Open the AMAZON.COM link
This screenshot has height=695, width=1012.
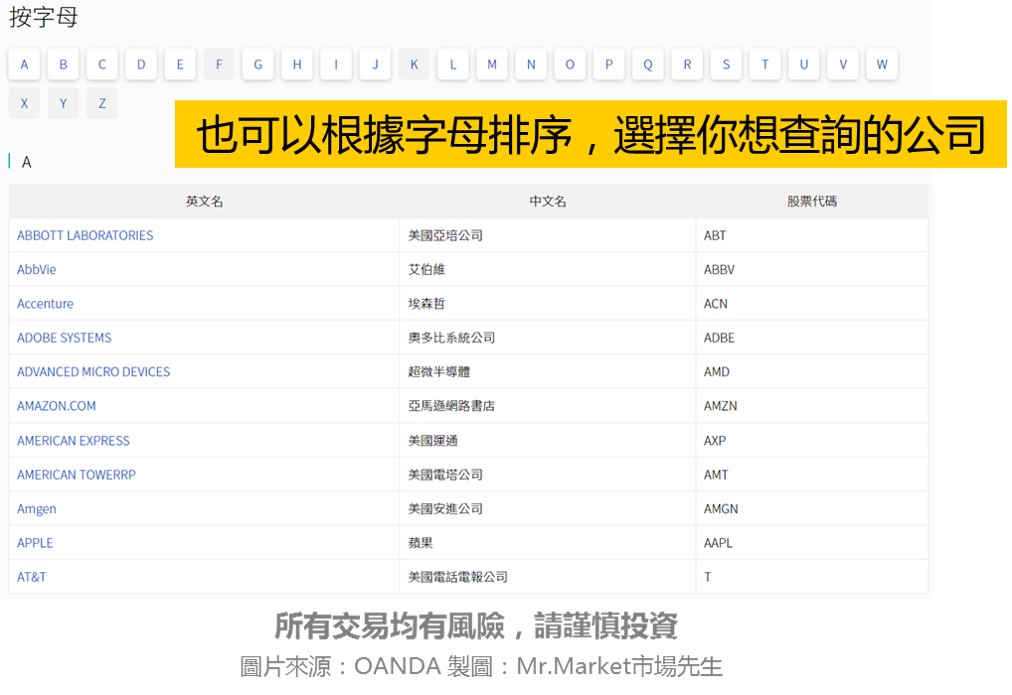click(56, 406)
